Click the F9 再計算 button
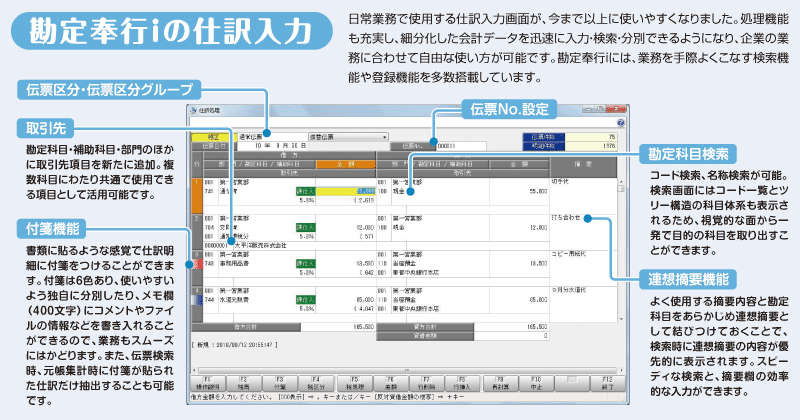 pos(501,384)
